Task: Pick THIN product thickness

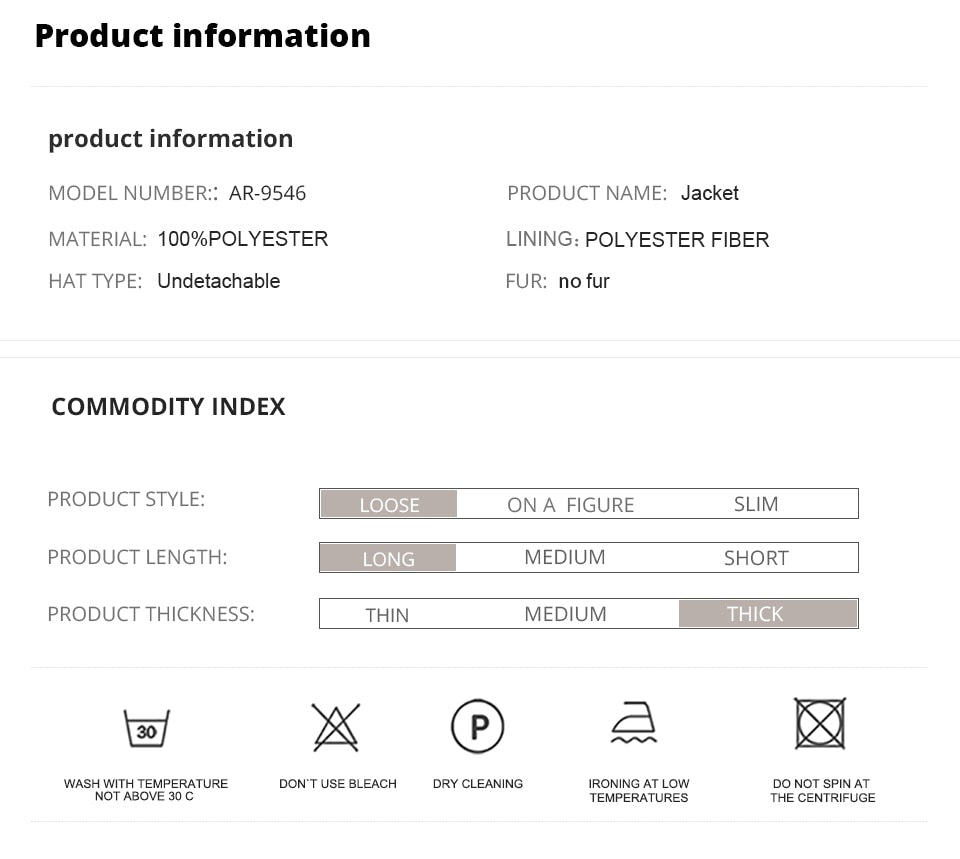Action: click(x=387, y=615)
